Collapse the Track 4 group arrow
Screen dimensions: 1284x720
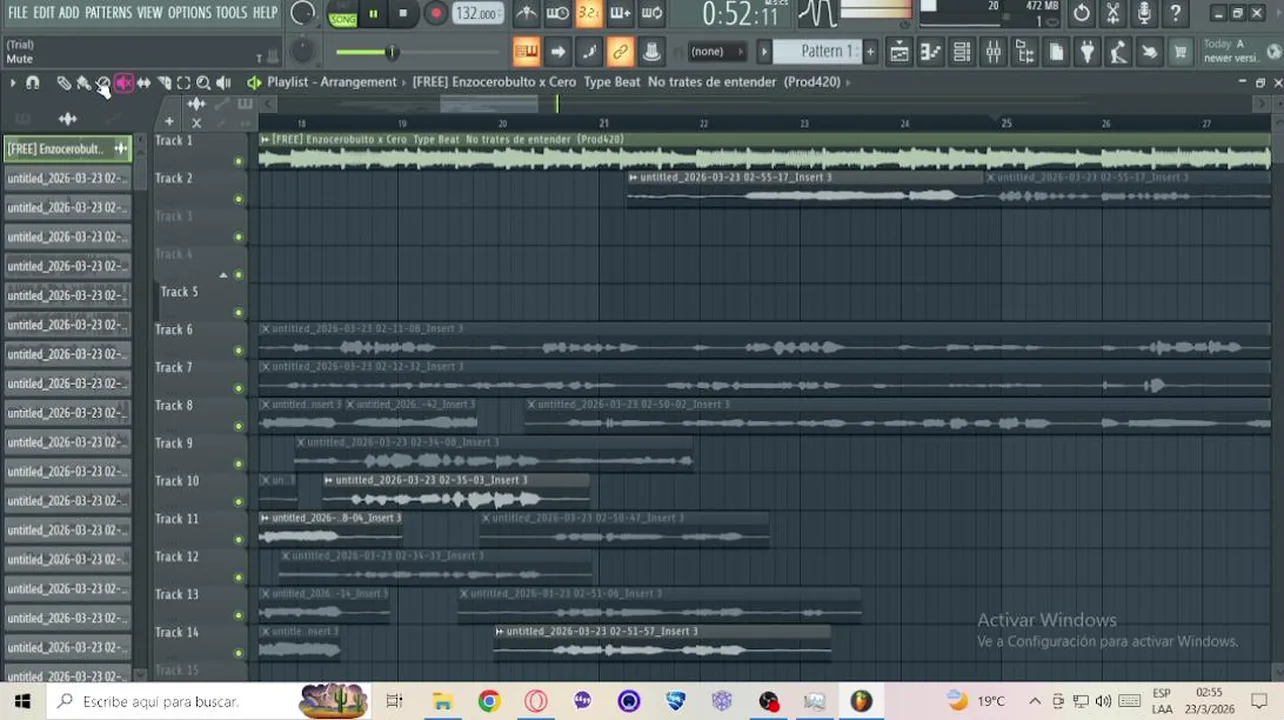click(223, 274)
